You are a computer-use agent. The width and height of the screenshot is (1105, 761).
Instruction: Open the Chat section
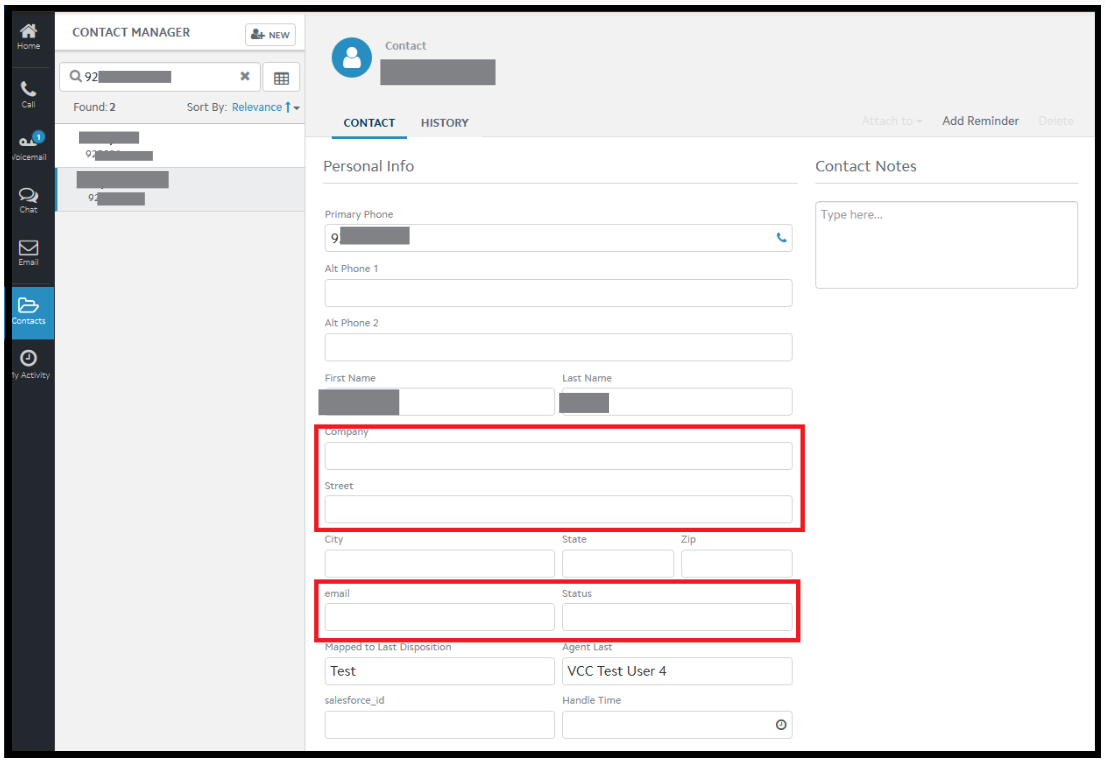28,200
